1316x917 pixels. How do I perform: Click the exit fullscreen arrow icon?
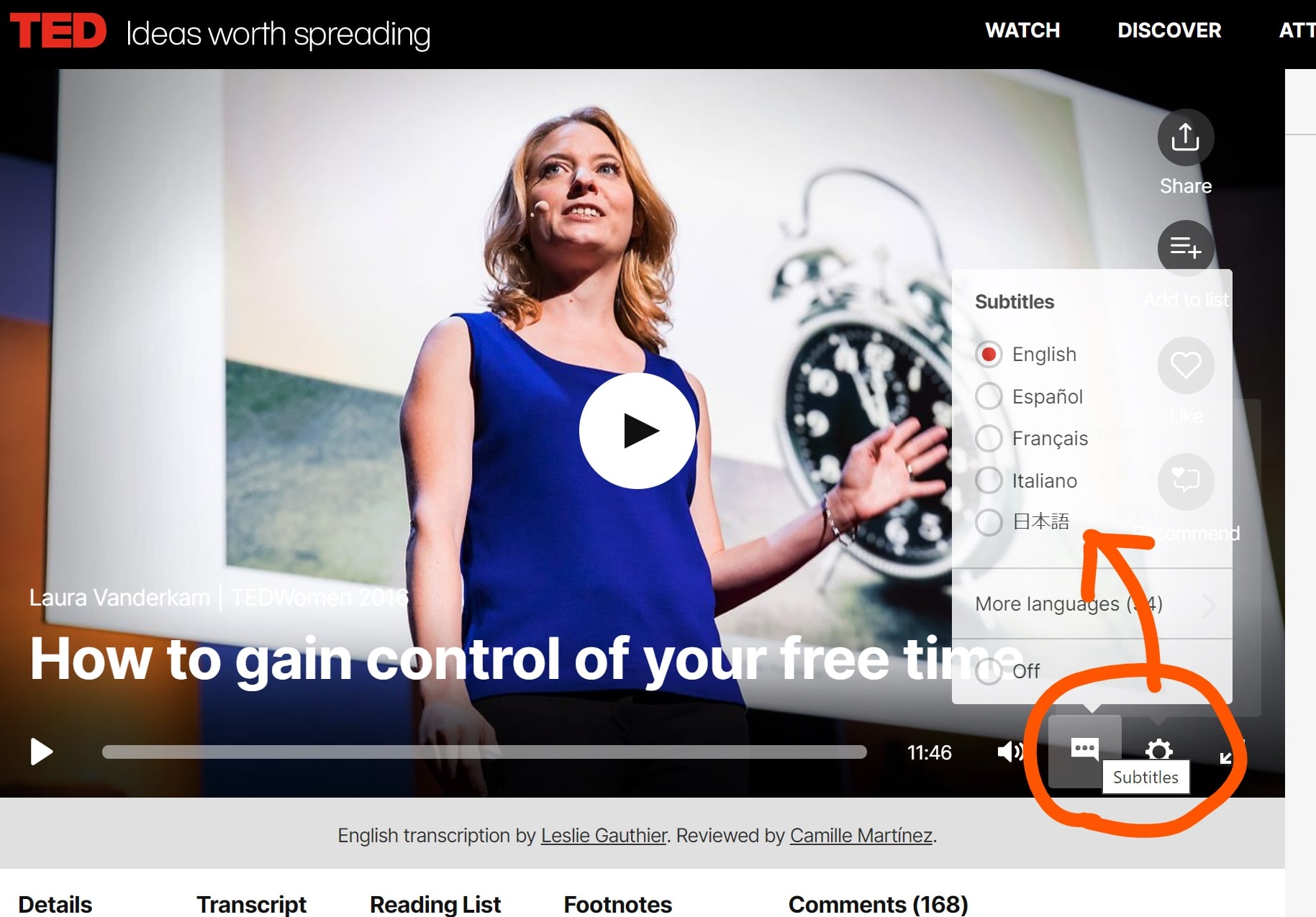[x=1227, y=755]
